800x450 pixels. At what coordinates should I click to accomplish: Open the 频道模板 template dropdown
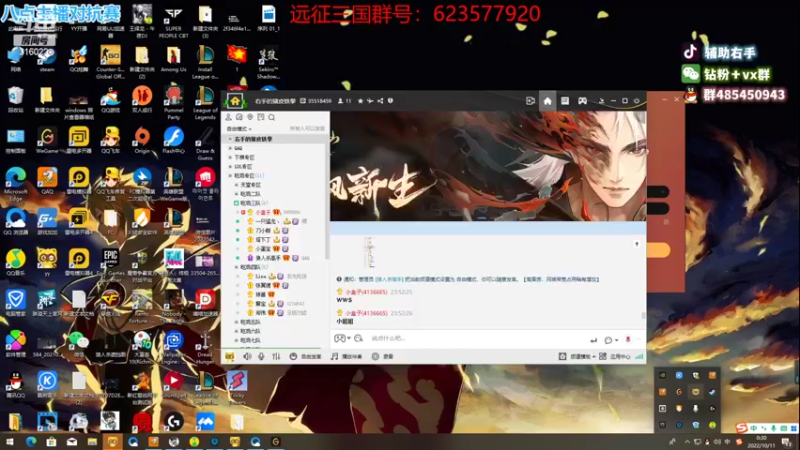(578, 356)
